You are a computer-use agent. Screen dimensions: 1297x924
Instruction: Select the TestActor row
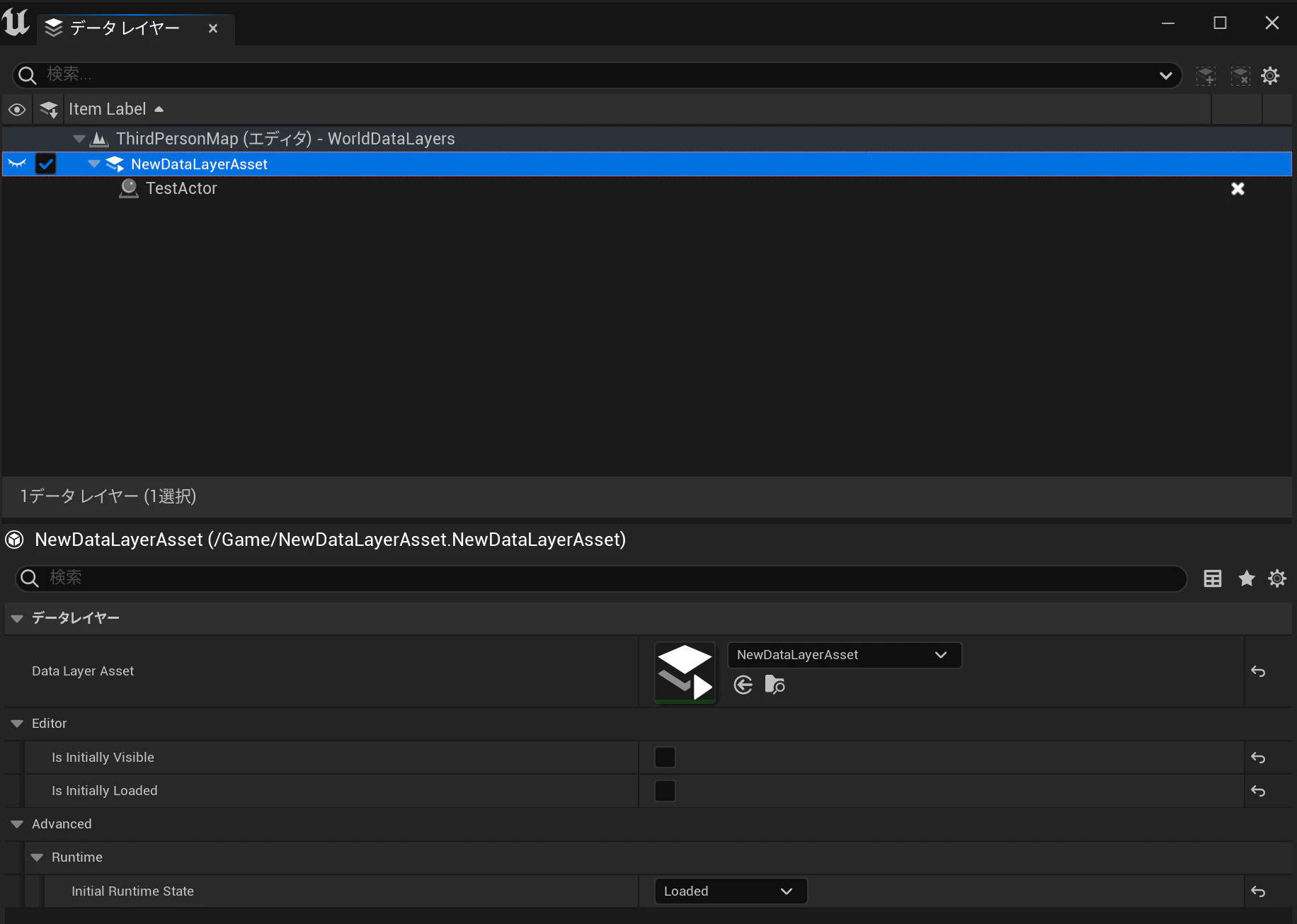point(647,188)
